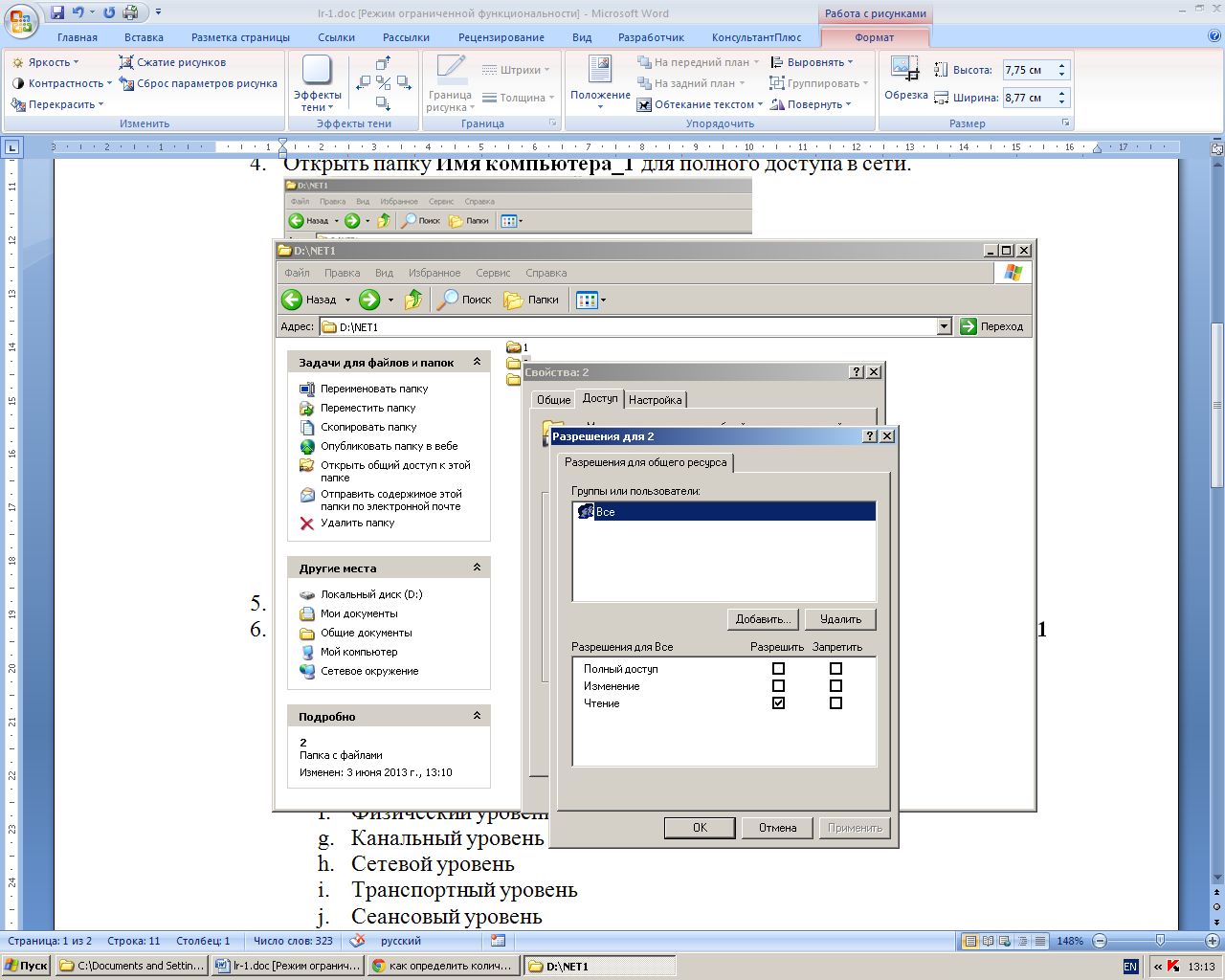Screen dimensions: 1225x980
Task: Open Выровнять align dropdown
Action: click(x=812, y=62)
